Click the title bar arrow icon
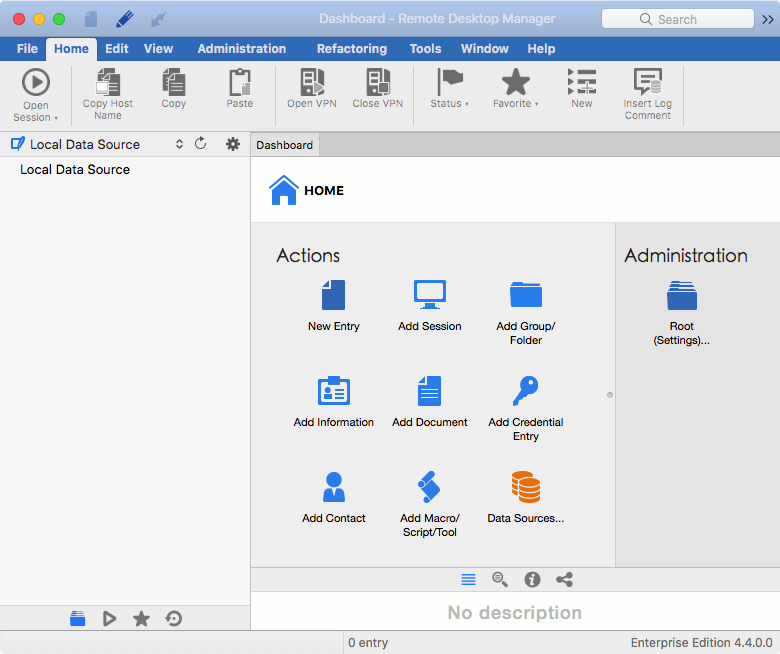 (158, 19)
